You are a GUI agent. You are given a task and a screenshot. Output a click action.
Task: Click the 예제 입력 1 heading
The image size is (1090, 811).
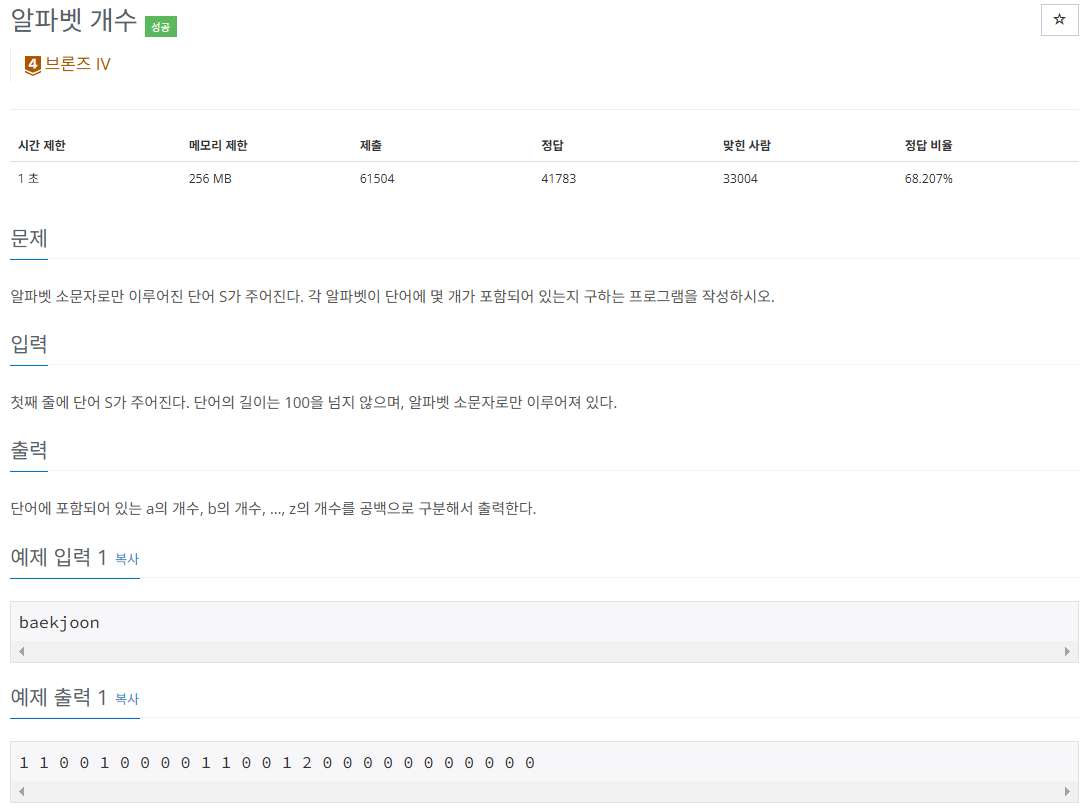pyautogui.click(x=58, y=557)
